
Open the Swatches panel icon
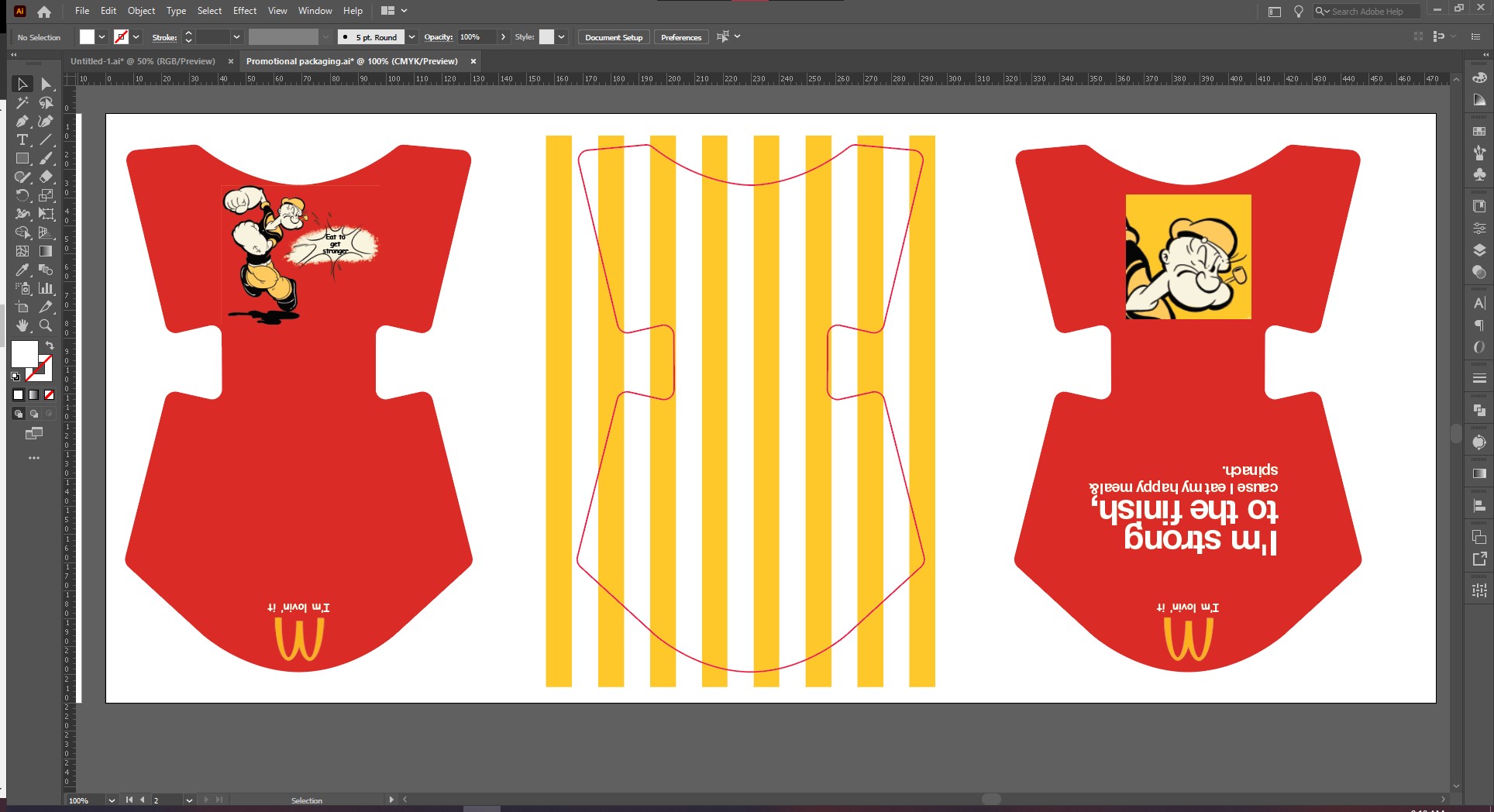point(1479,132)
